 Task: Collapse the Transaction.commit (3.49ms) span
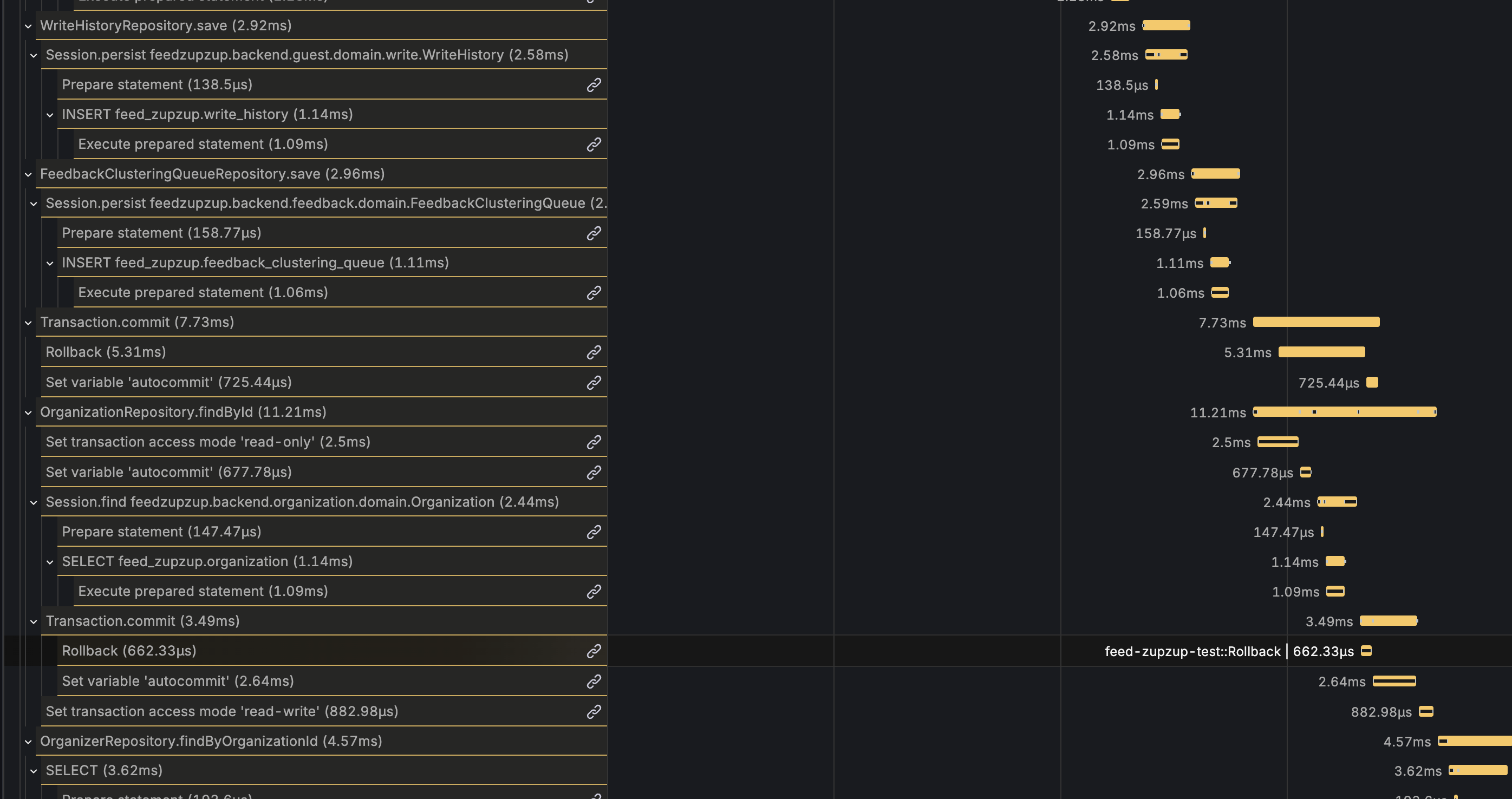[34, 621]
